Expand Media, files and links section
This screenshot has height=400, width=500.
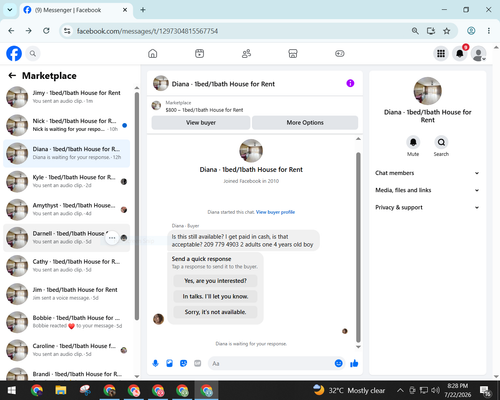(427, 190)
